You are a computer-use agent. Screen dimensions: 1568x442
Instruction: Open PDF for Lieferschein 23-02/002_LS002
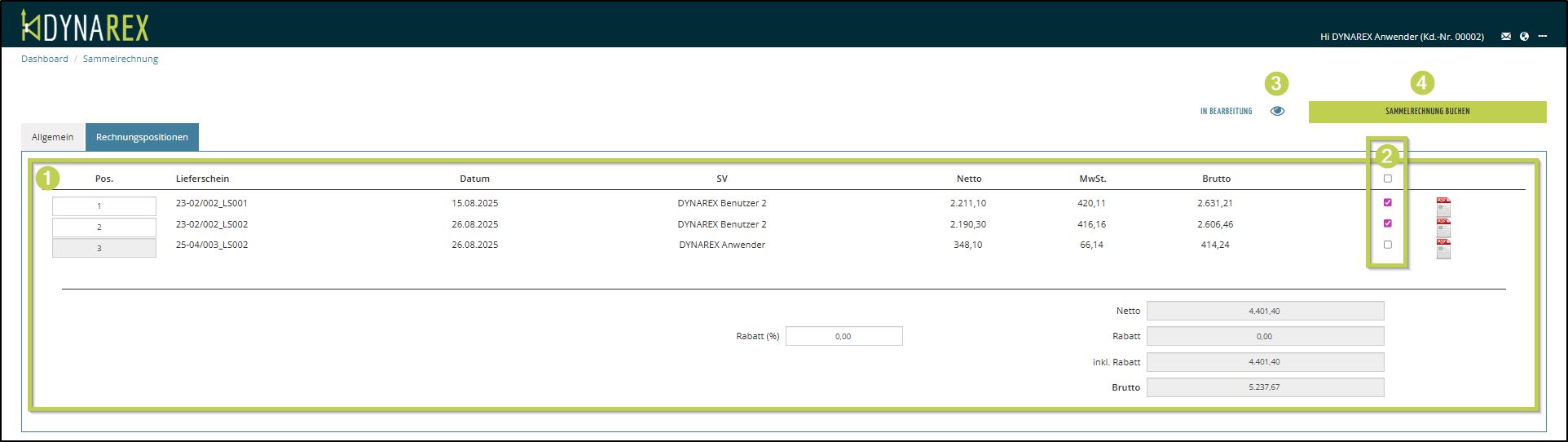point(1443,228)
